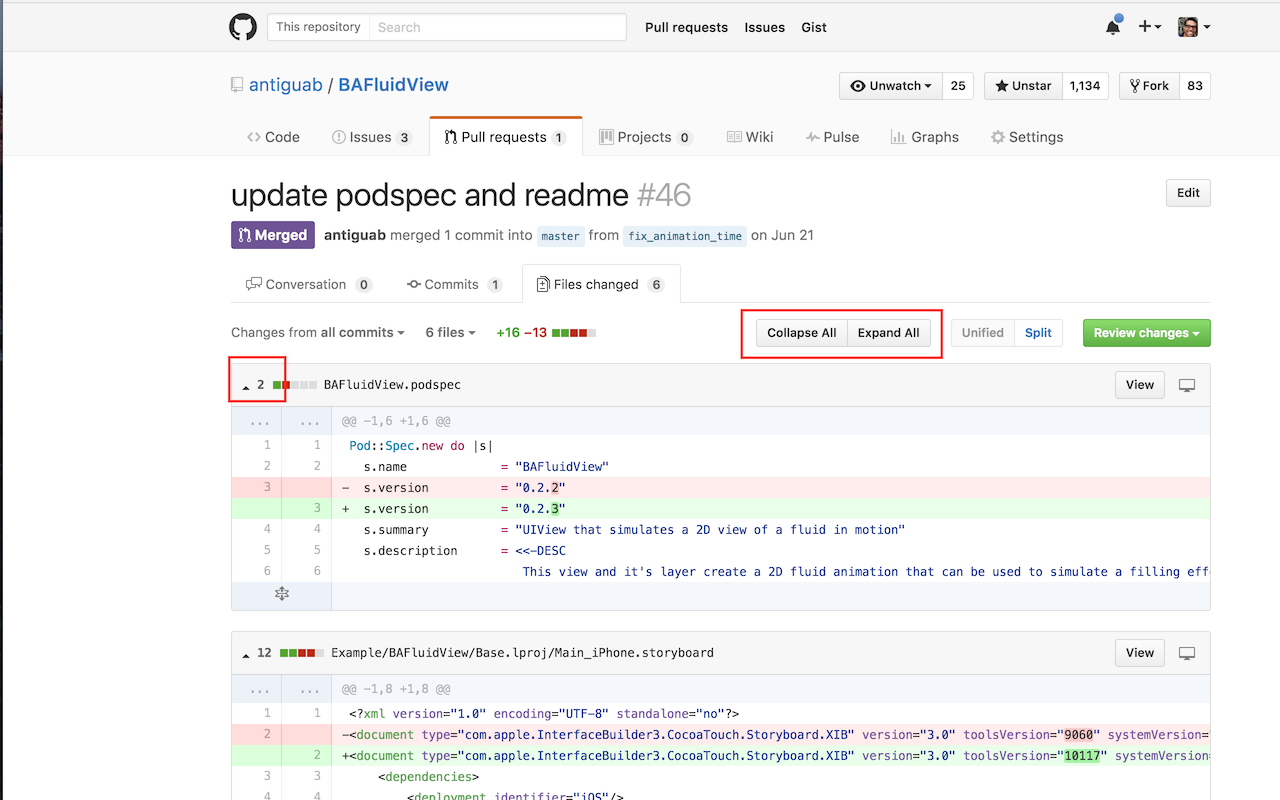Switch to the Unified diff view
The height and width of the screenshot is (800, 1280).
click(982, 333)
